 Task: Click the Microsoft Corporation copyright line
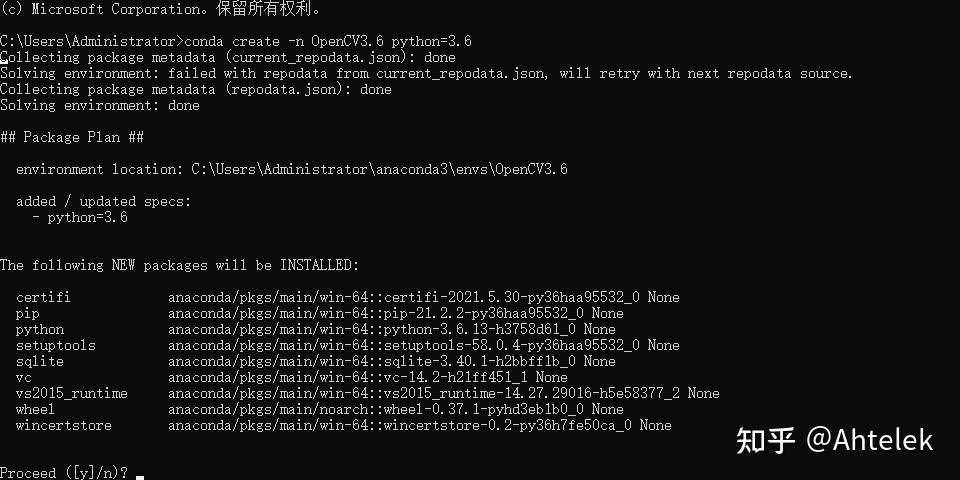coord(160,9)
